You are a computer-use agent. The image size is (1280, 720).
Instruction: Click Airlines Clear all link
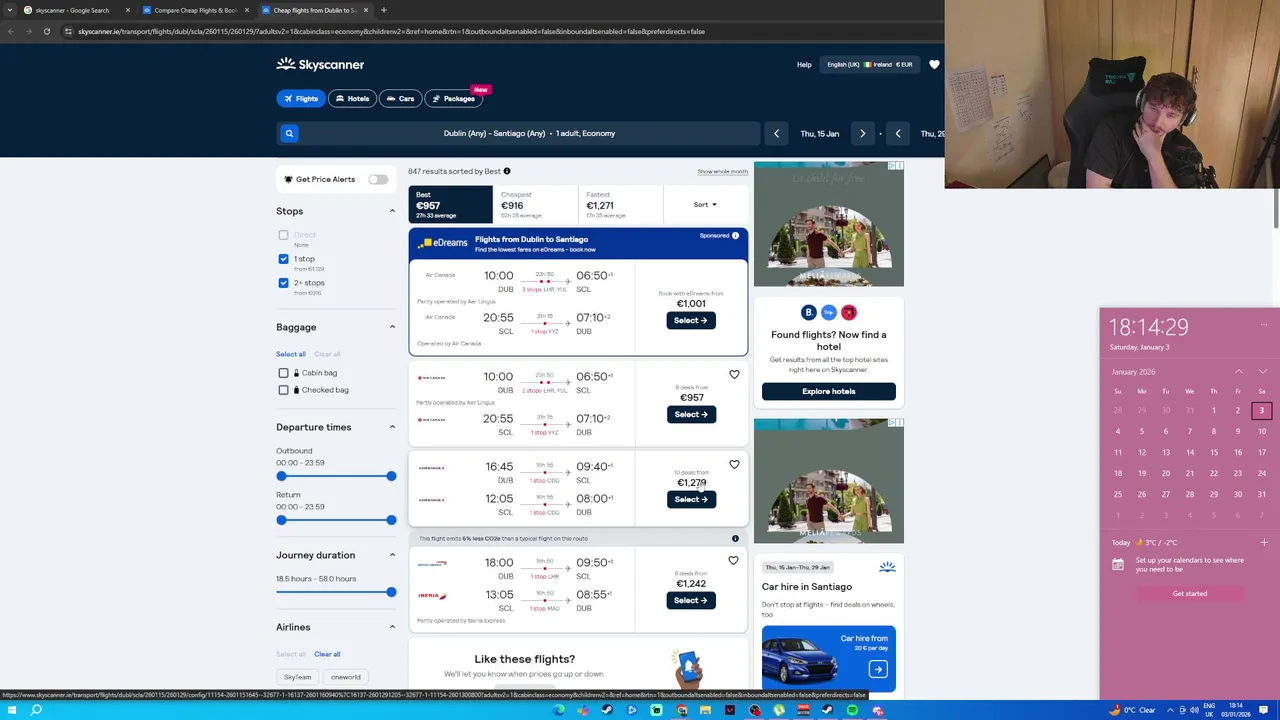point(327,654)
